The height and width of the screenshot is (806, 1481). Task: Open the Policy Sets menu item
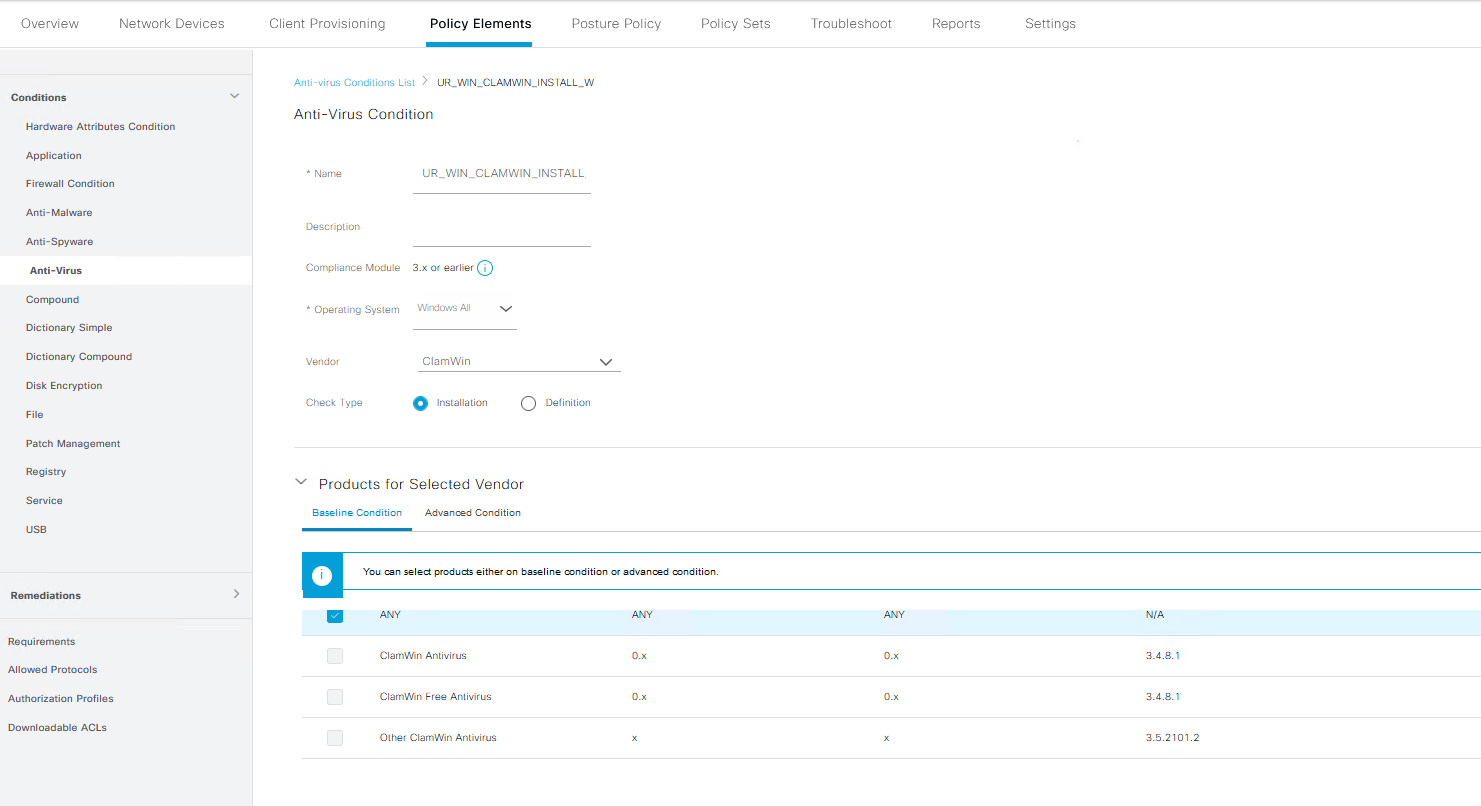pyautogui.click(x=735, y=23)
